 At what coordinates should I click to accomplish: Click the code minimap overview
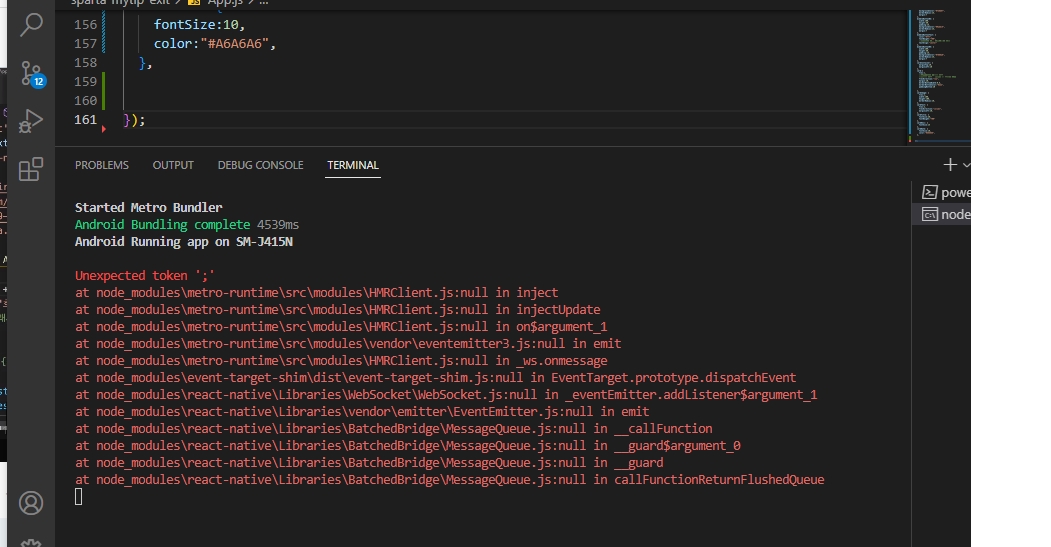[x=938, y=74]
